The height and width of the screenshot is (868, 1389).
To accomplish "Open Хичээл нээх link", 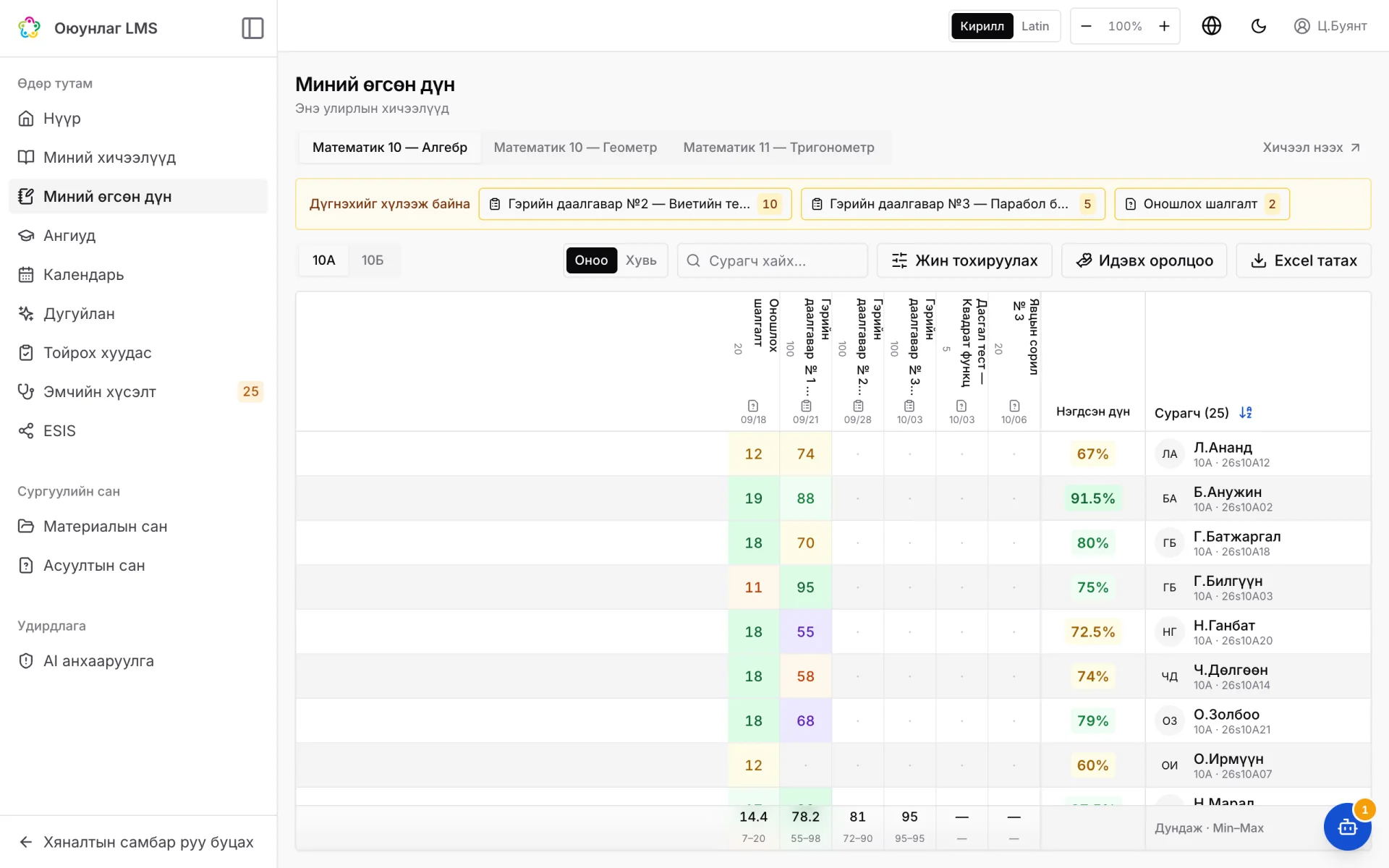I will point(1311,148).
